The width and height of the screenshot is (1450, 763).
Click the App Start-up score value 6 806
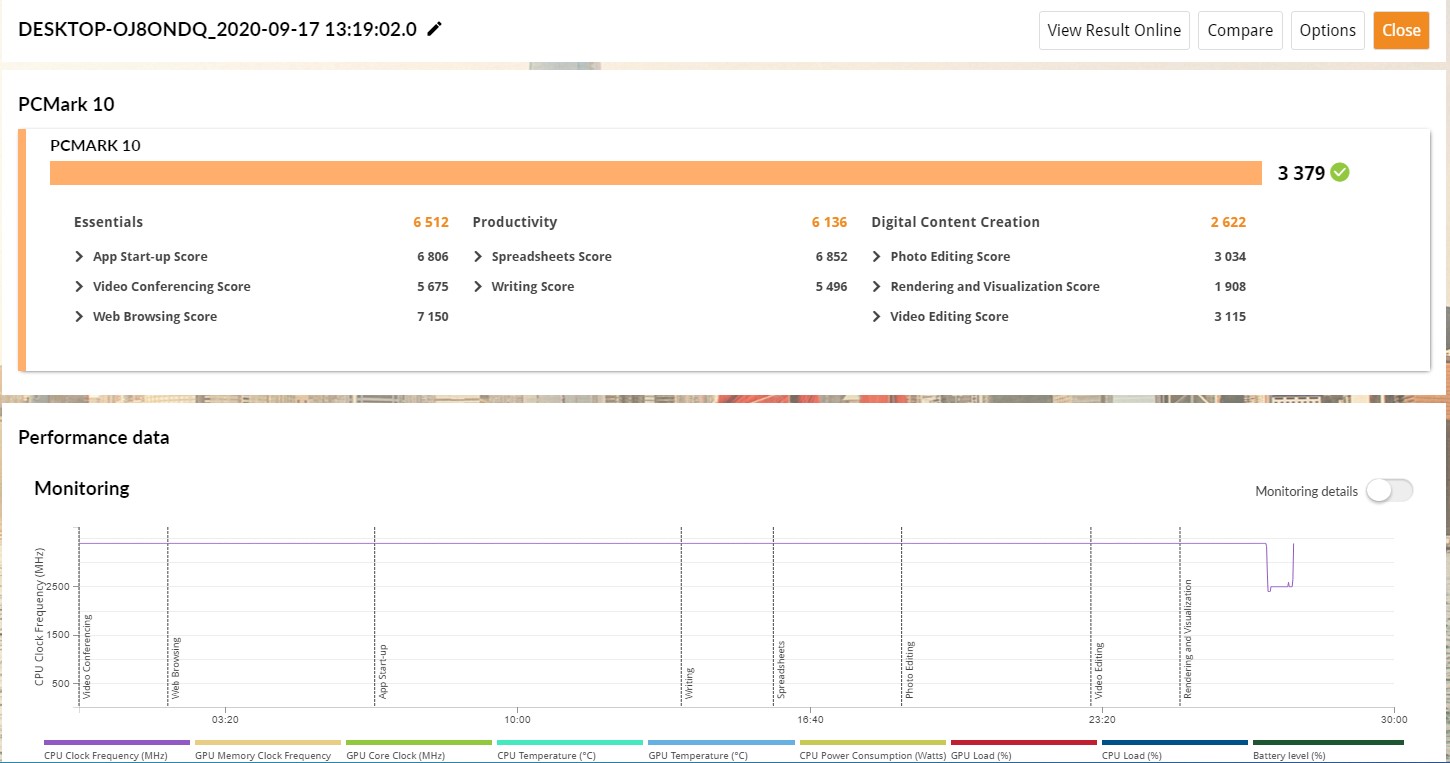pyautogui.click(x=433, y=257)
